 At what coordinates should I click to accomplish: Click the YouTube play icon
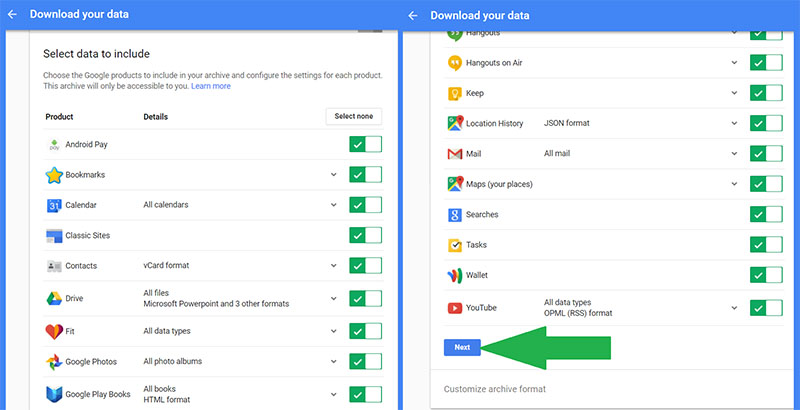[x=455, y=308]
